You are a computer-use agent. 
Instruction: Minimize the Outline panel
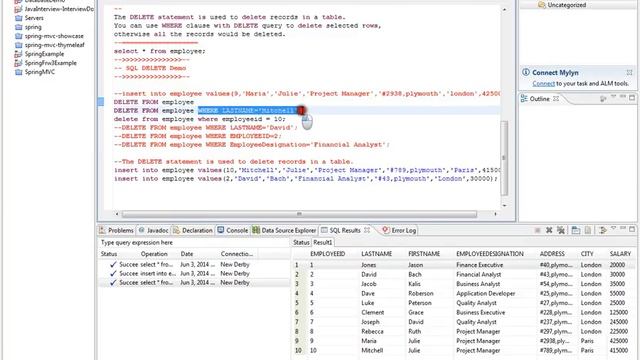623,97
